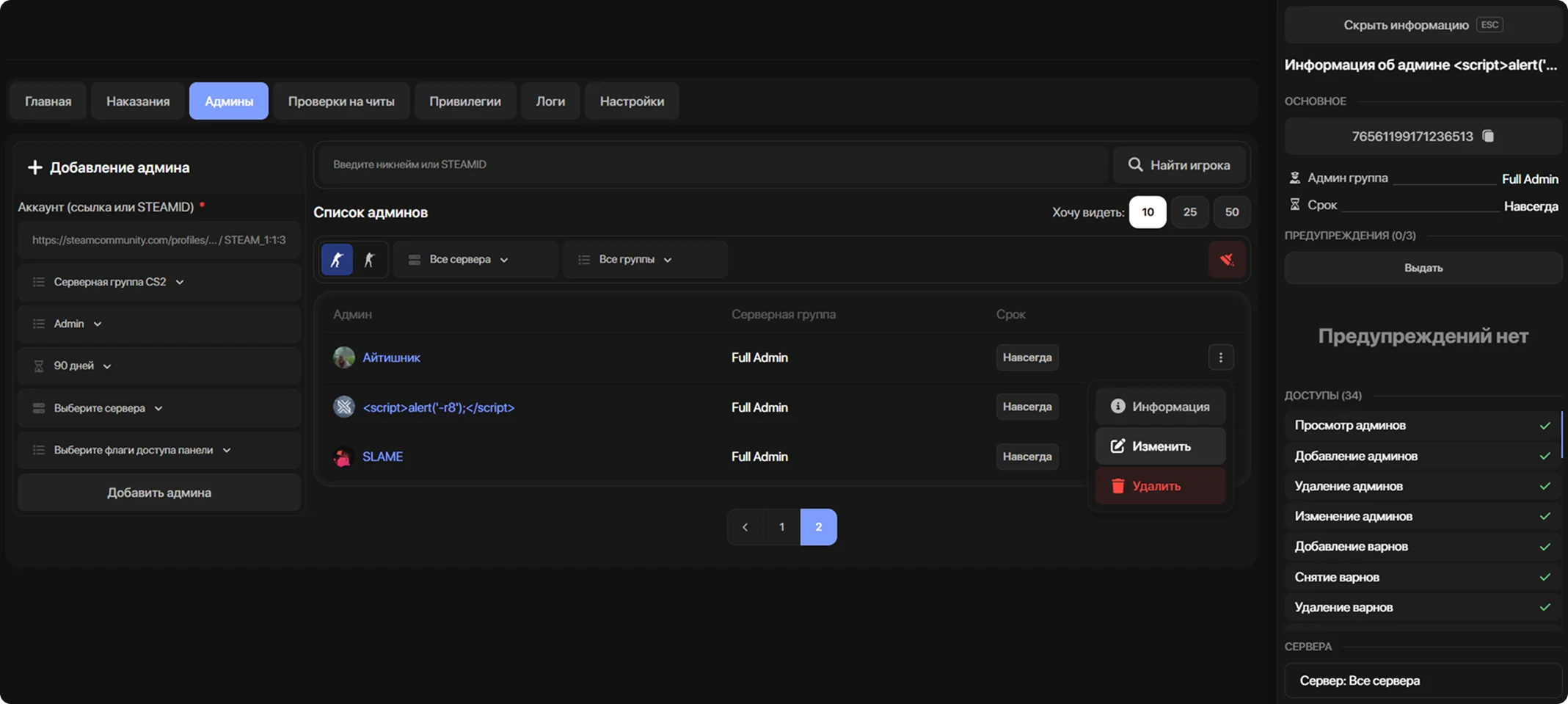Click the permissions list scrollbar
1568x704 pixels.
pyautogui.click(x=1562, y=434)
